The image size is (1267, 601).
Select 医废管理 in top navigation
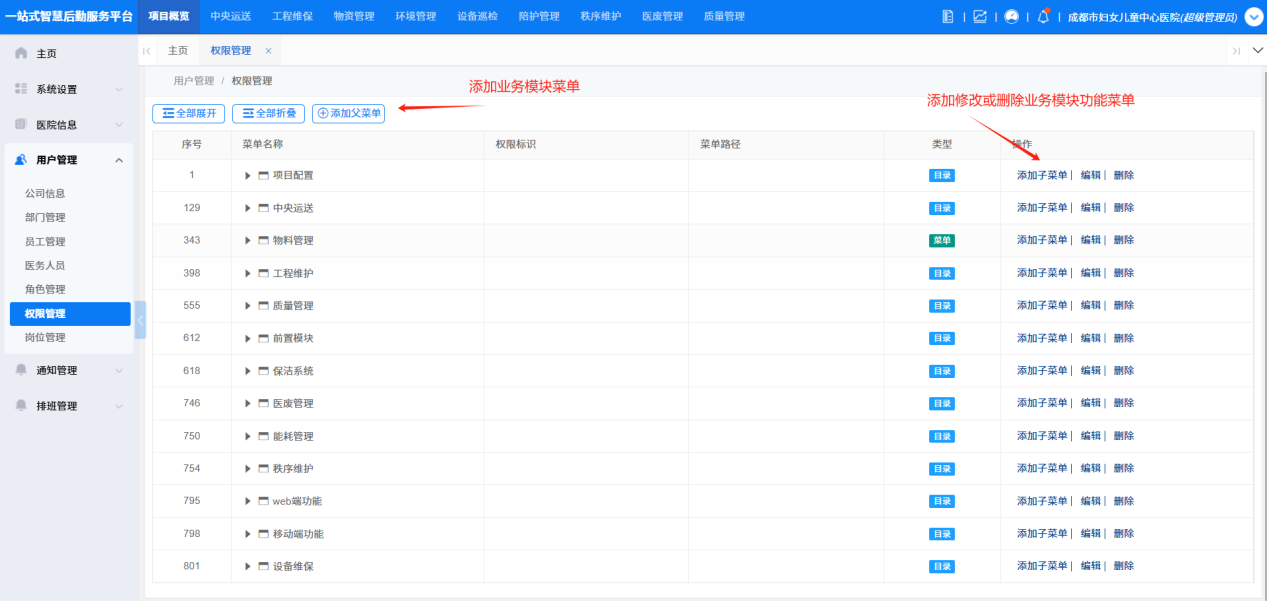[663, 17]
